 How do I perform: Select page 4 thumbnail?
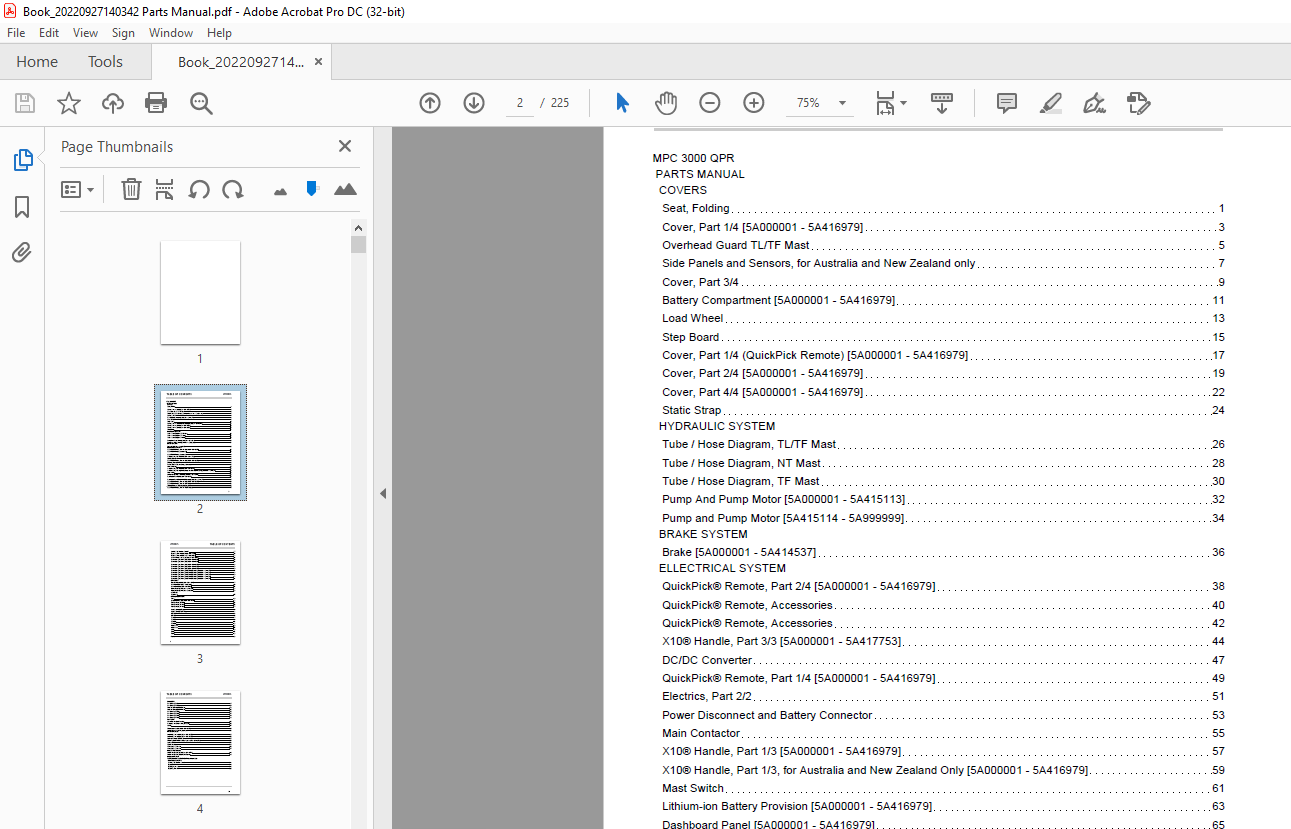tap(200, 743)
